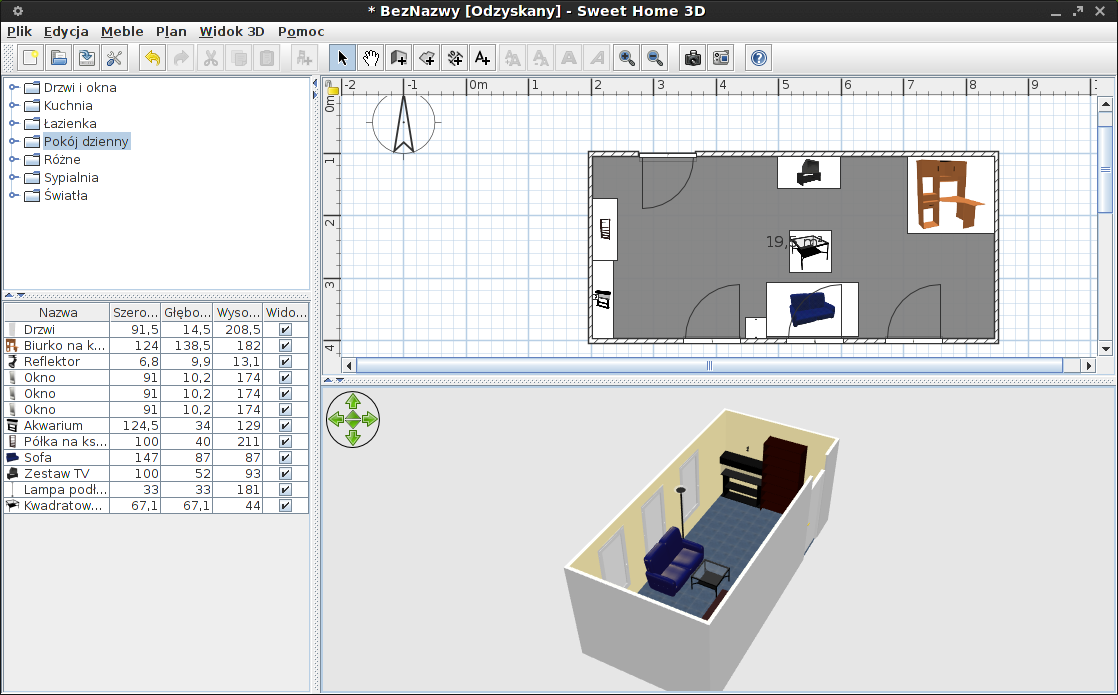Choose the Create rooms tool
The height and width of the screenshot is (695, 1118).
click(x=427, y=58)
